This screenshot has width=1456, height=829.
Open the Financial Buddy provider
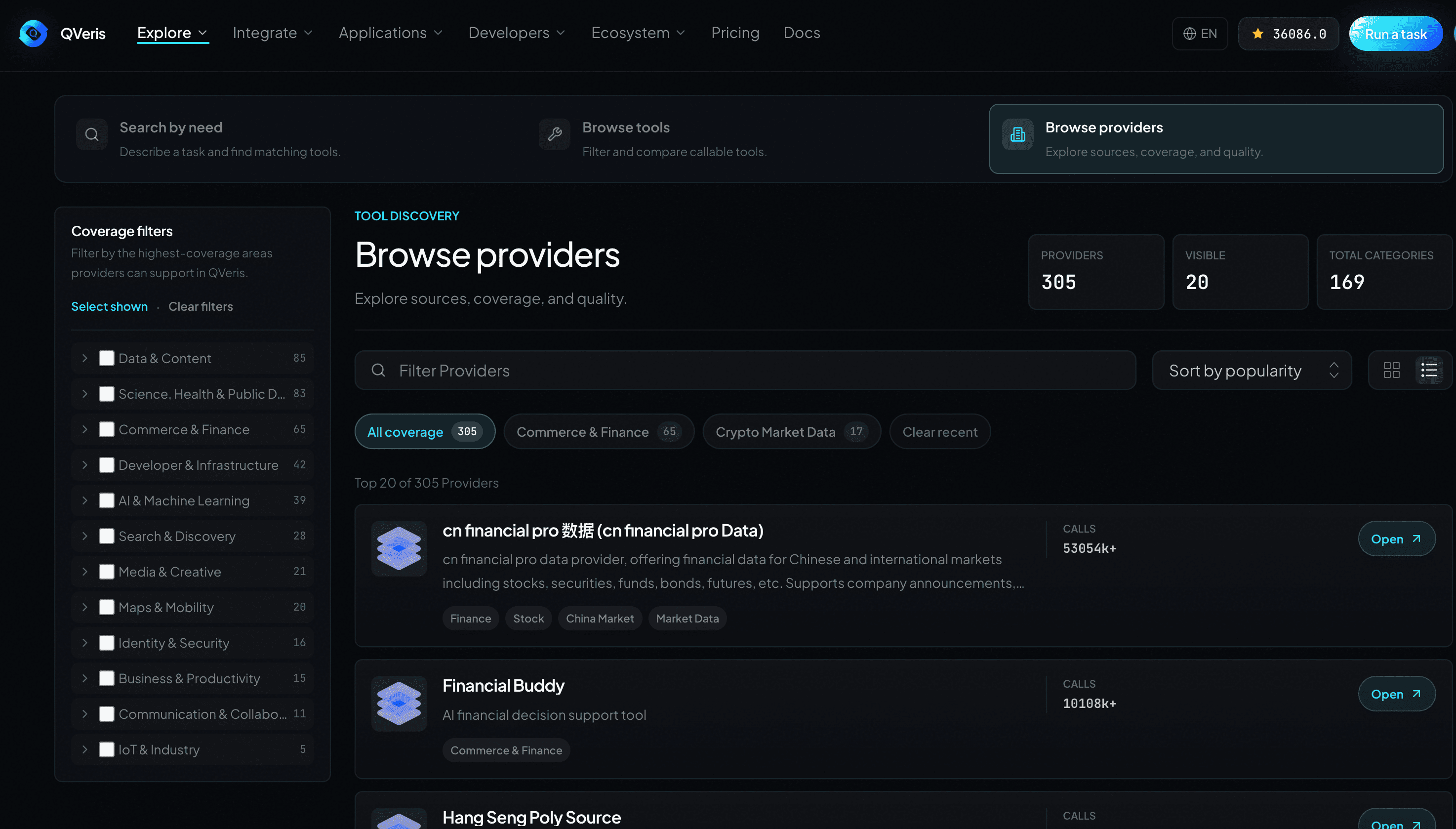1396,694
